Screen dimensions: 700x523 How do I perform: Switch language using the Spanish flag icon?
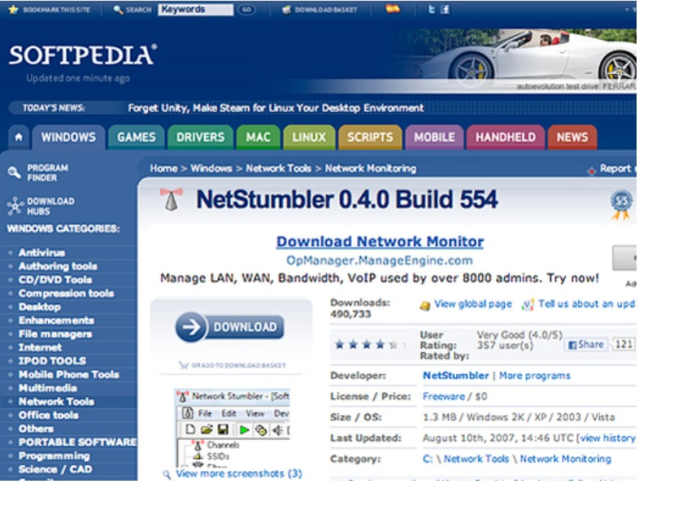coord(393,8)
